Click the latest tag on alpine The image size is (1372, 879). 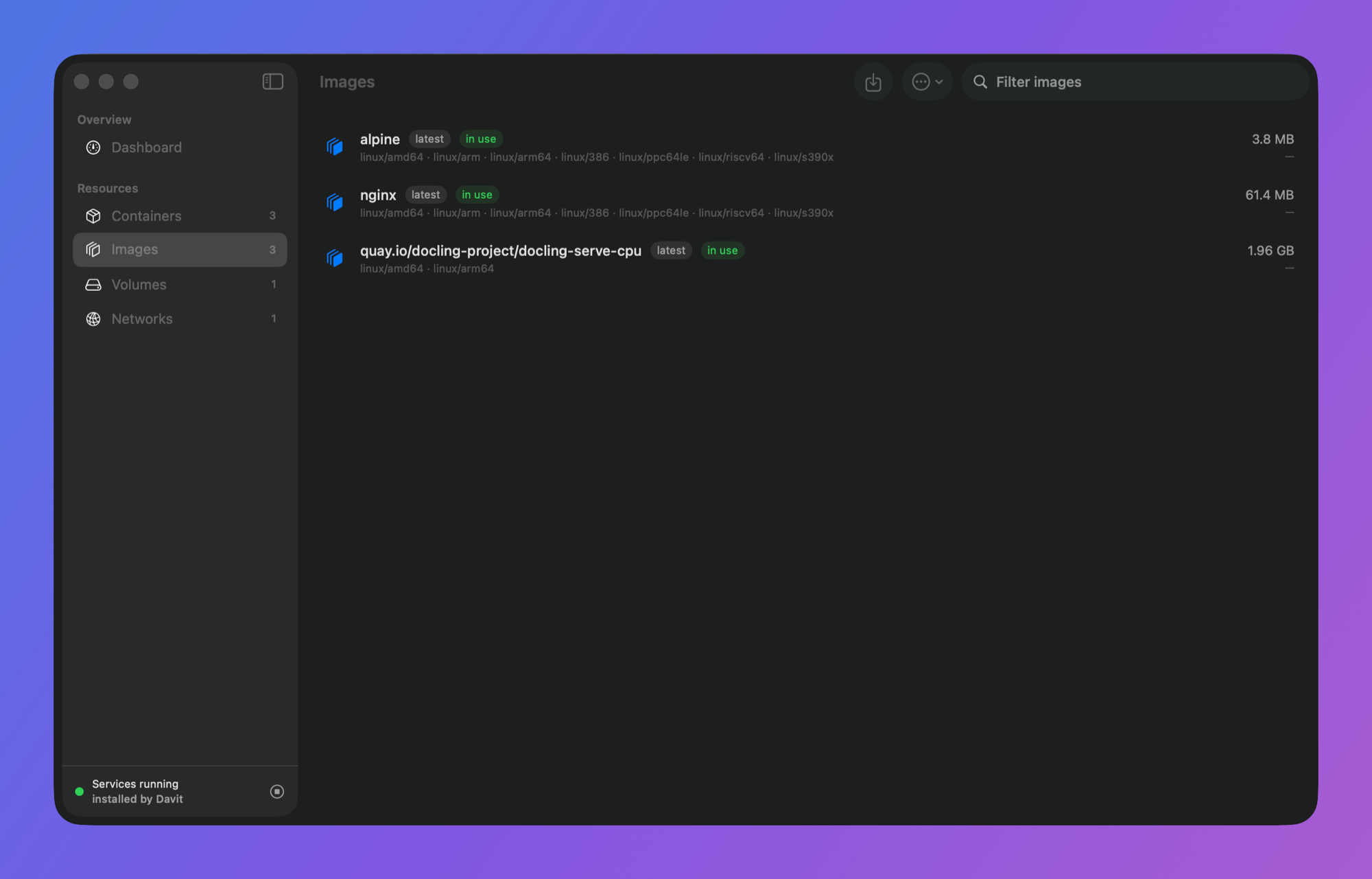[x=429, y=139]
